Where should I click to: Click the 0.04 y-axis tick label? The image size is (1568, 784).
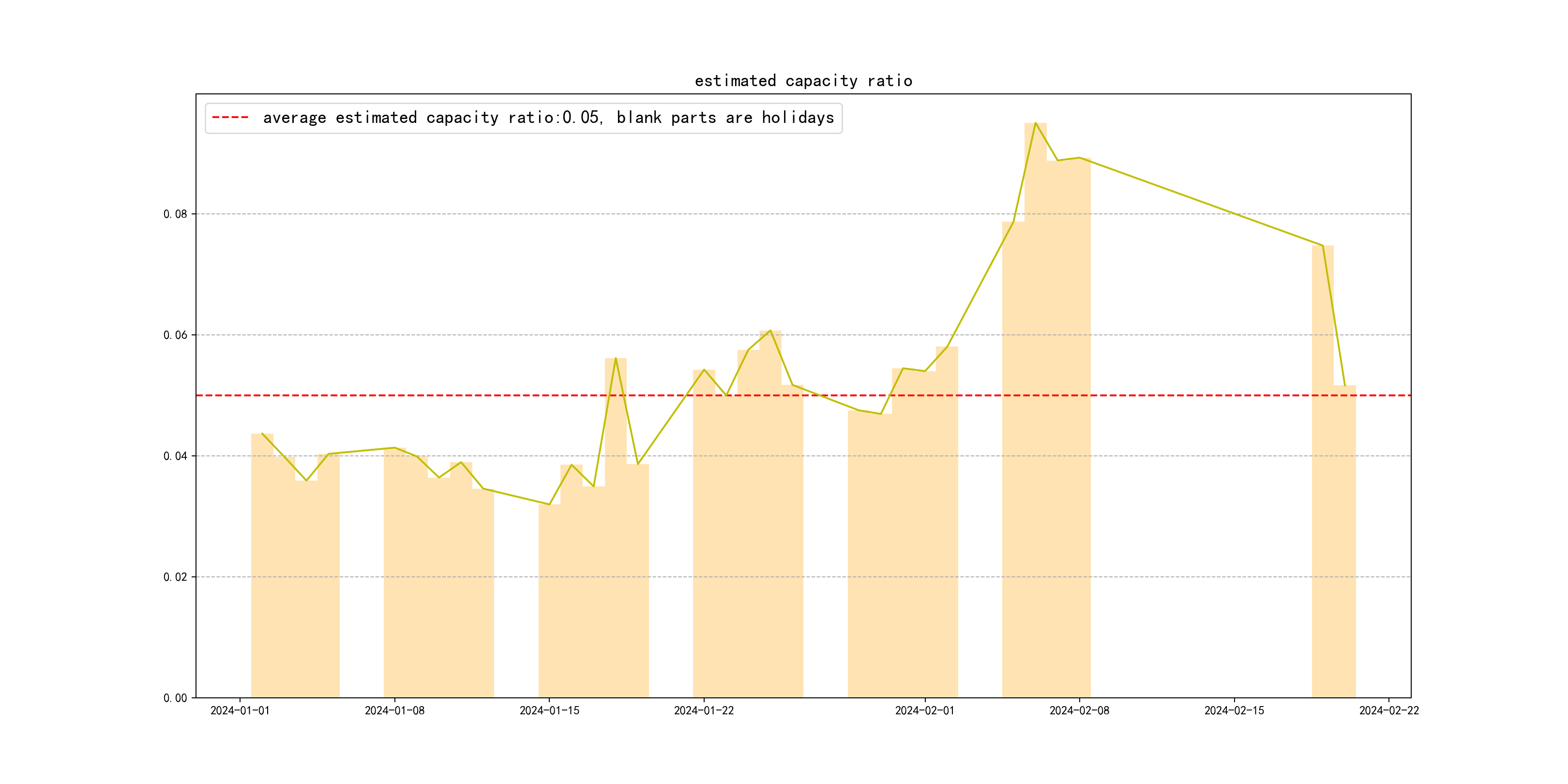(x=175, y=456)
